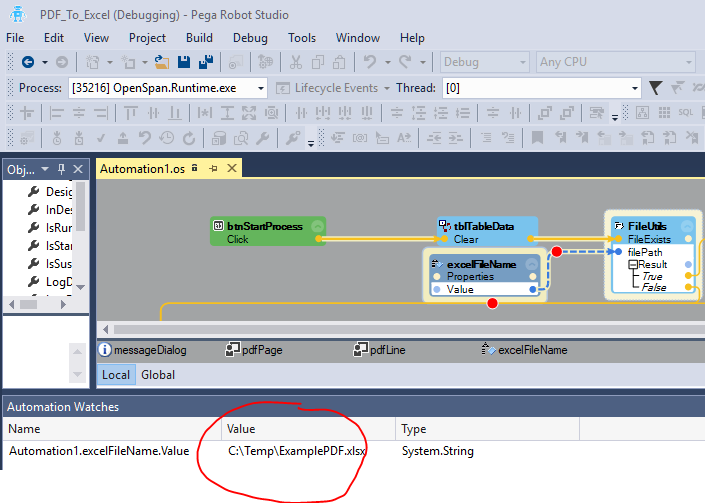Click the Navigate Forward arrow icon
705x503 pixels.
[x=62, y=62]
